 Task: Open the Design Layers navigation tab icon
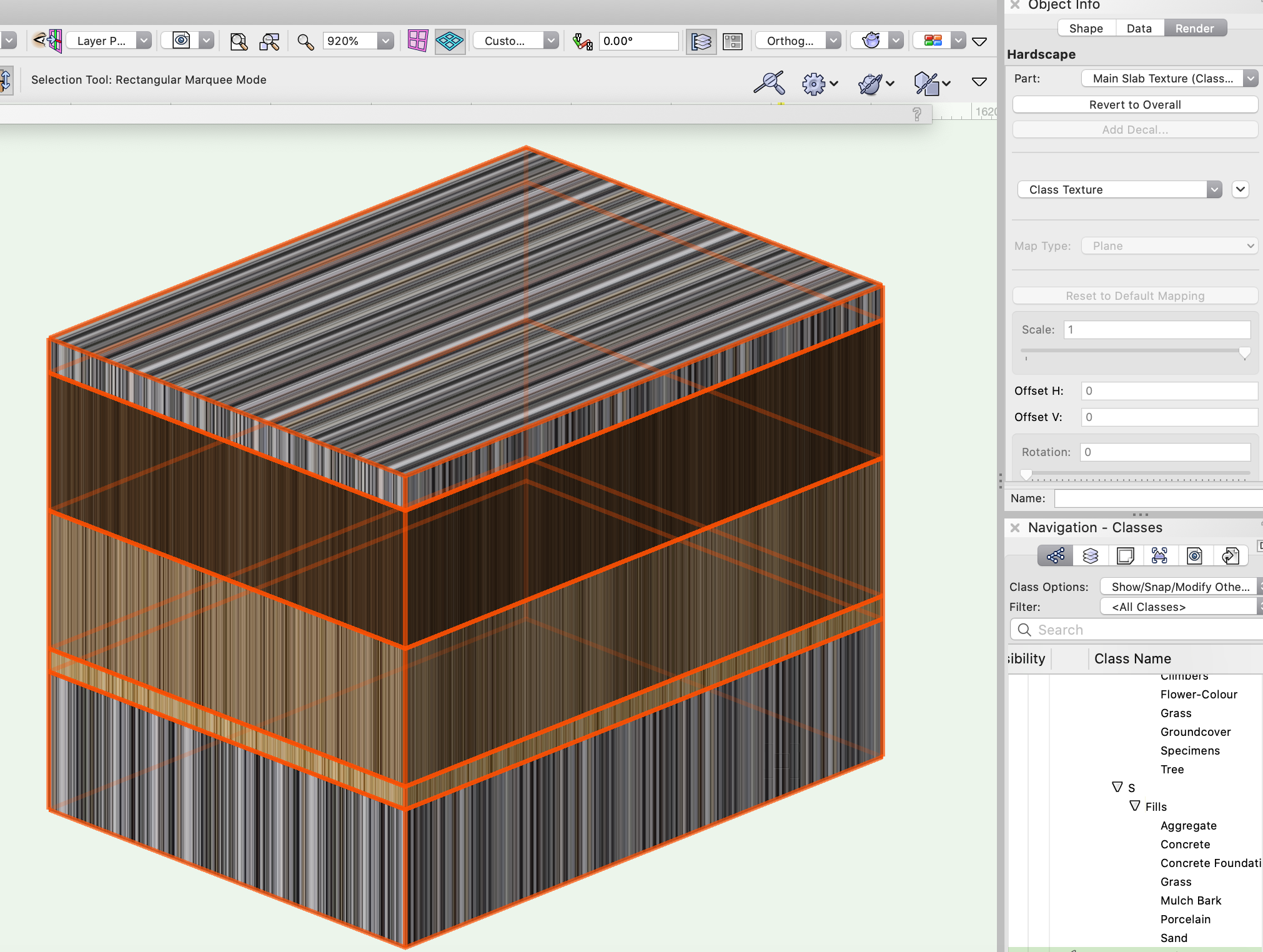pyautogui.click(x=1090, y=555)
